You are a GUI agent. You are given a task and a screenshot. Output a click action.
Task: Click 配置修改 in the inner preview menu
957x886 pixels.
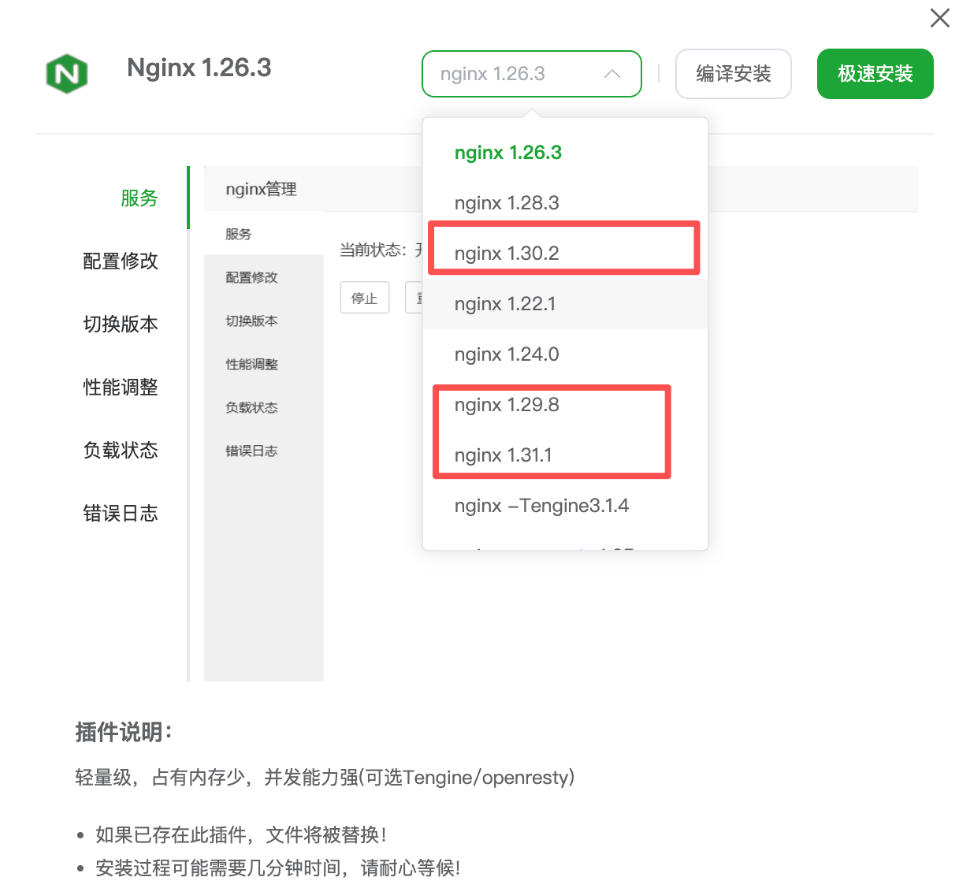point(251,277)
